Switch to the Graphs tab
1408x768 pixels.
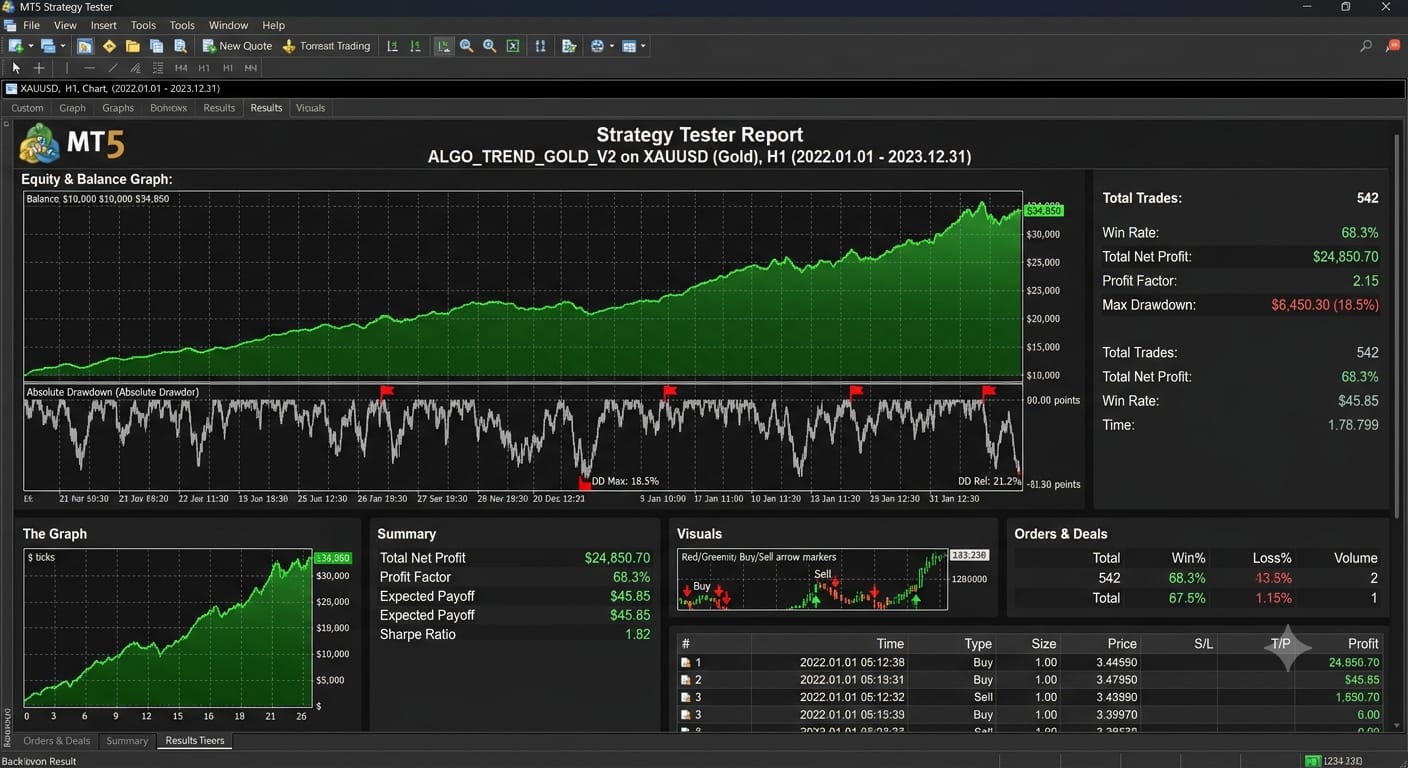tap(118, 108)
